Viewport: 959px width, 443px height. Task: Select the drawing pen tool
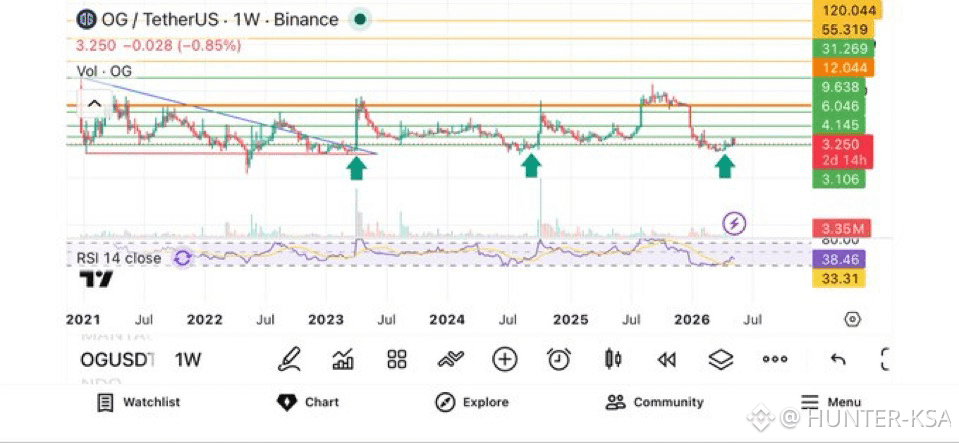[289, 359]
